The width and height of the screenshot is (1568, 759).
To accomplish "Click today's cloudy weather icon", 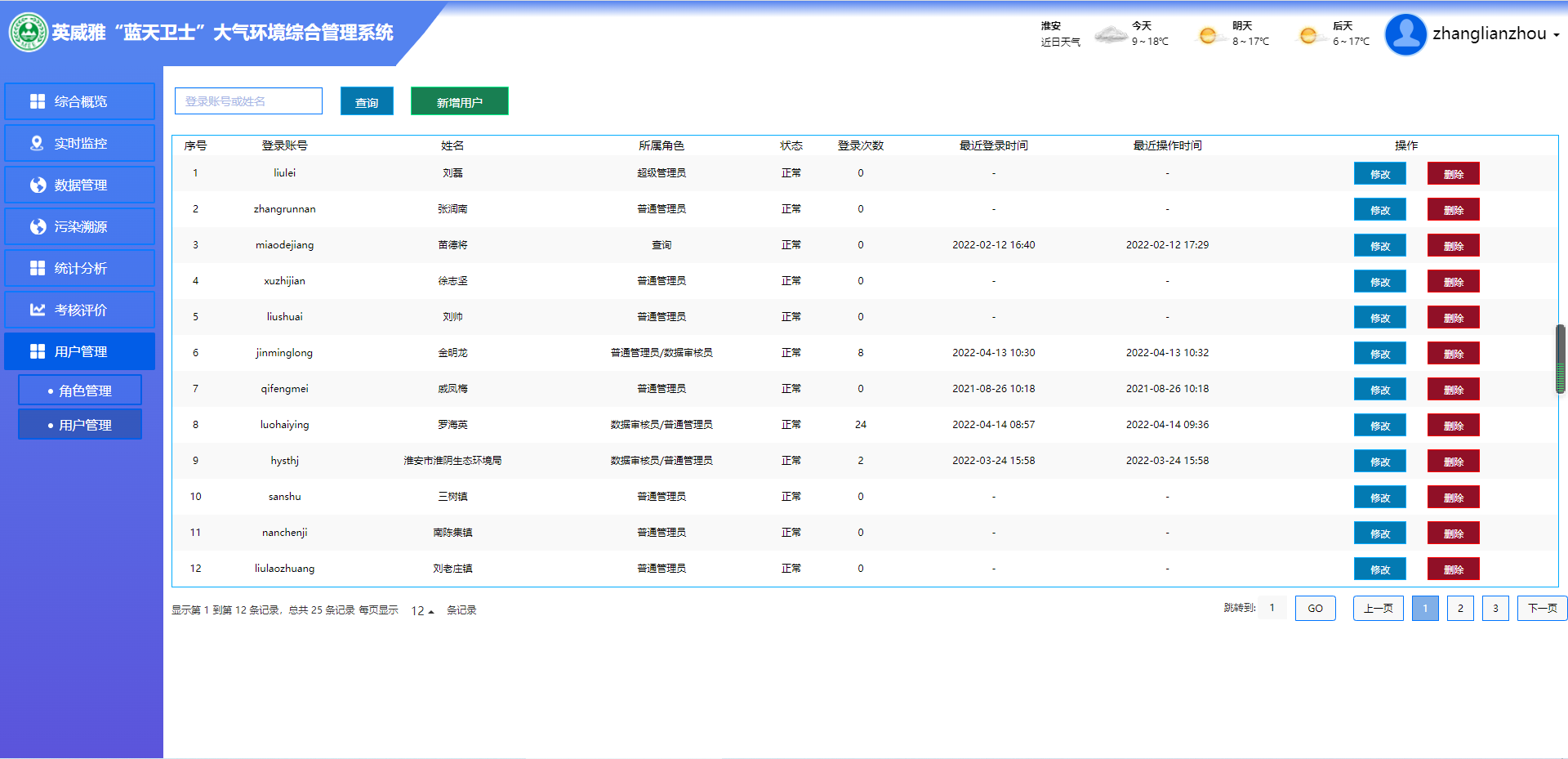I will coord(1111,34).
